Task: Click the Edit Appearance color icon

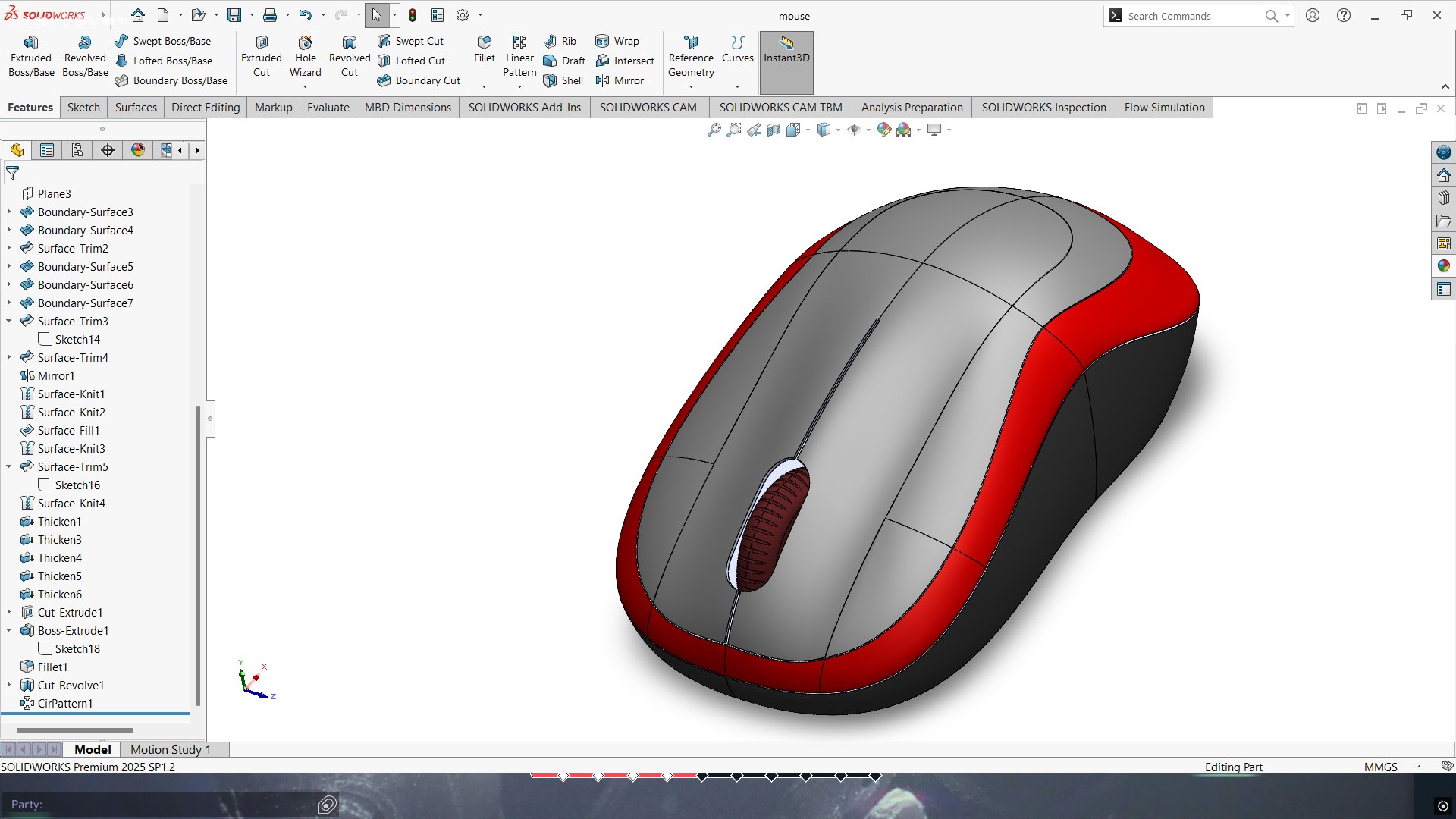Action: pos(883,130)
